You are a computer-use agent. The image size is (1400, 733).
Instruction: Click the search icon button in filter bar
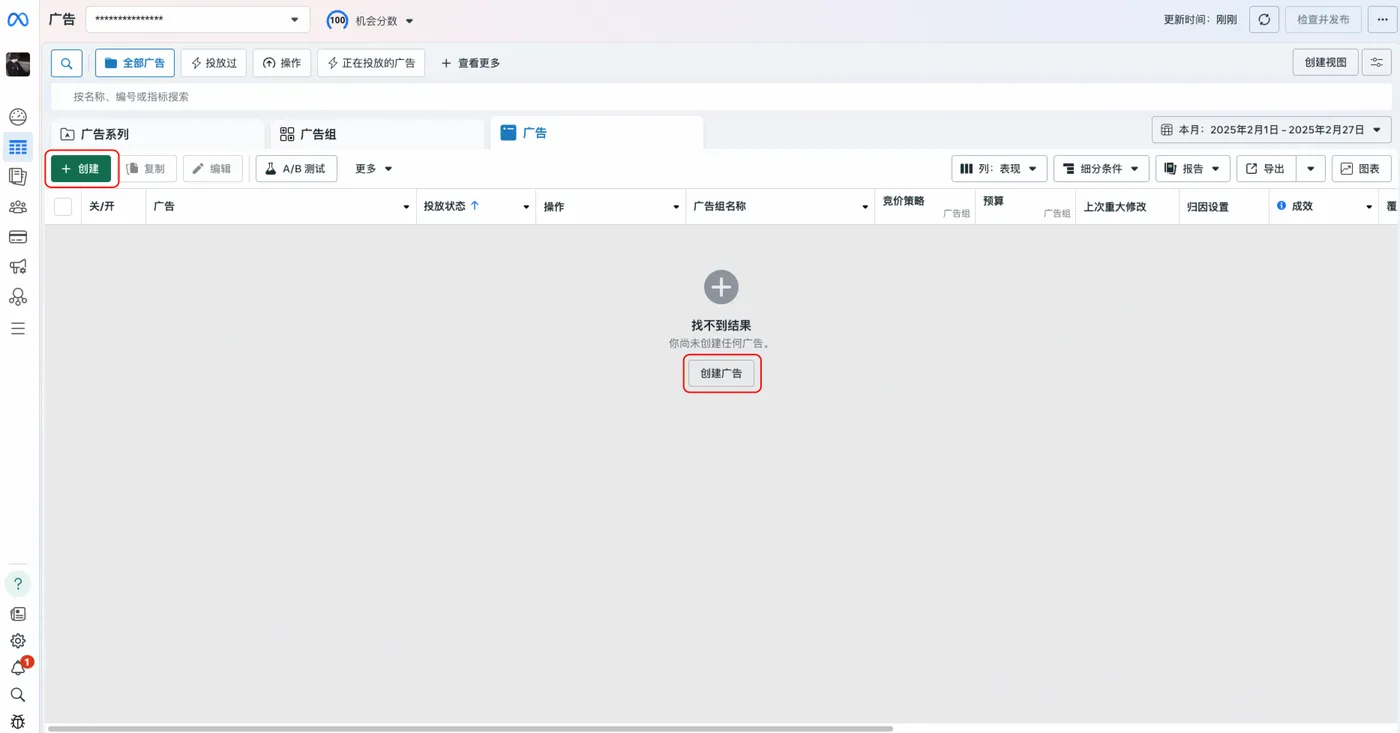click(x=66, y=63)
